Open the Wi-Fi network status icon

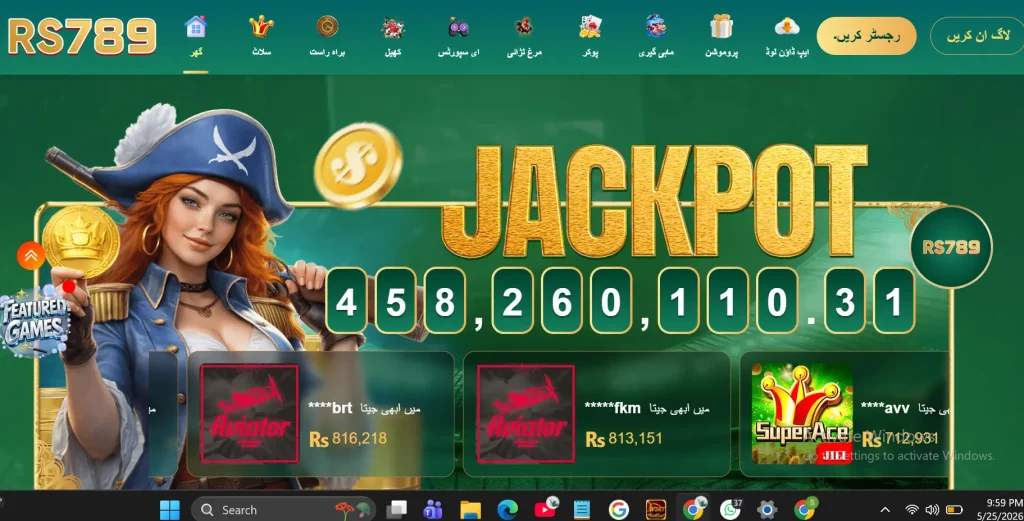pyautogui.click(x=912, y=509)
